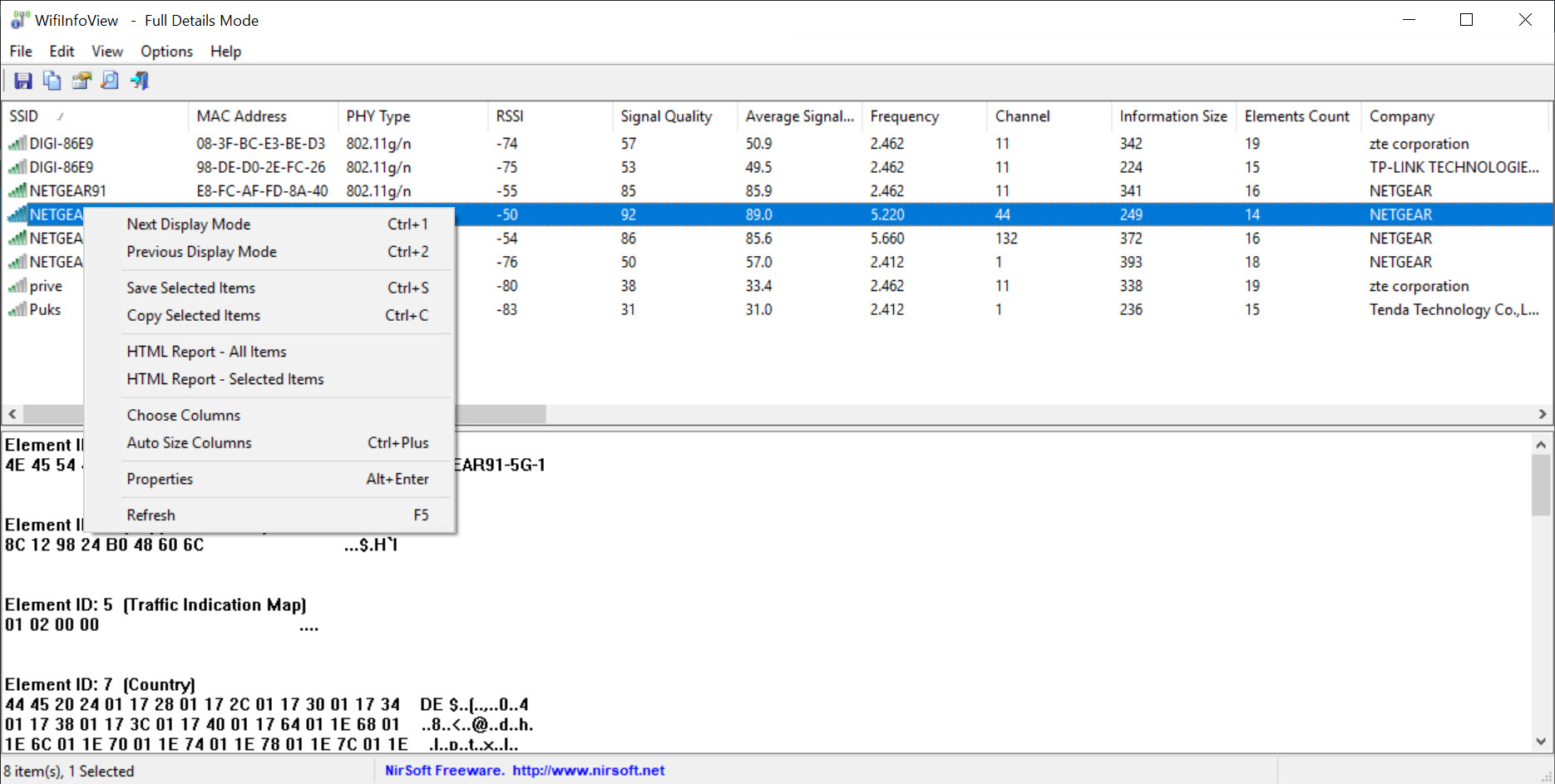Open the nirsoft.net link in status bar
The height and width of the screenshot is (784, 1555).
tap(588, 771)
